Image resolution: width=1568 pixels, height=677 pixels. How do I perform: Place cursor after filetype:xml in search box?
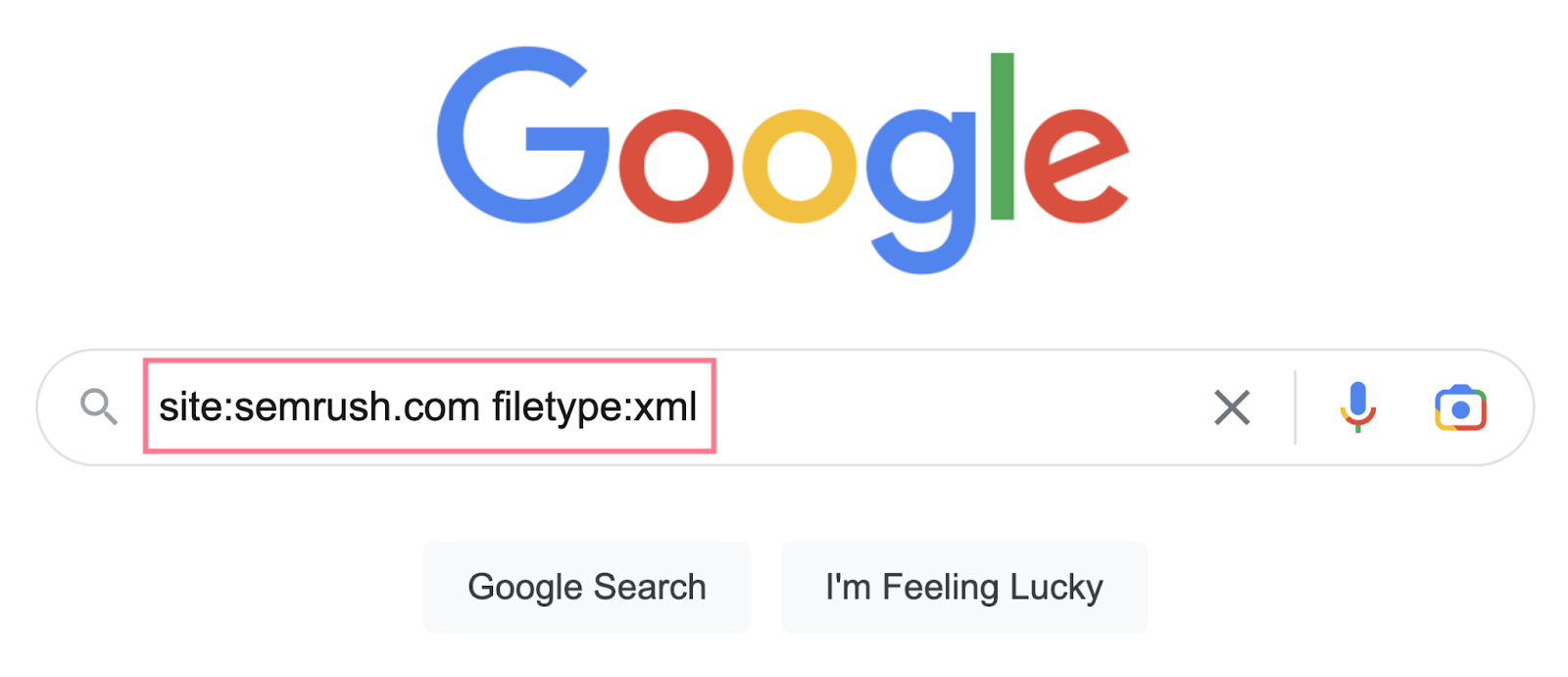(x=701, y=407)
